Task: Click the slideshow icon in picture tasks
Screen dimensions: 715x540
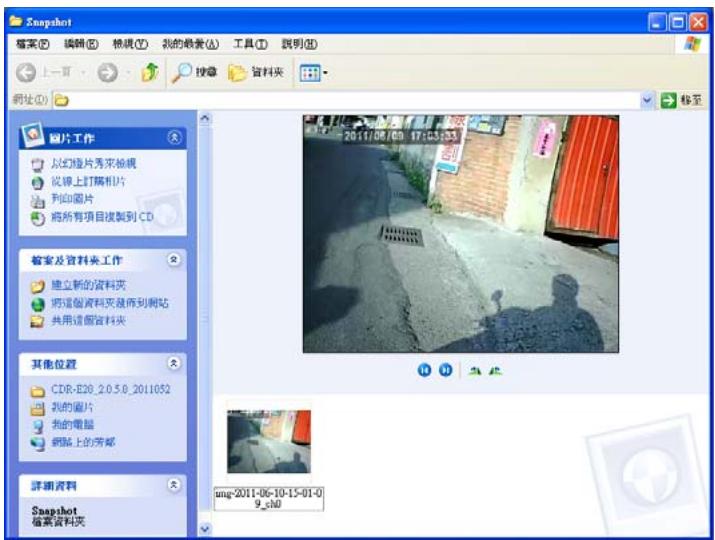Action: point(37,164)
